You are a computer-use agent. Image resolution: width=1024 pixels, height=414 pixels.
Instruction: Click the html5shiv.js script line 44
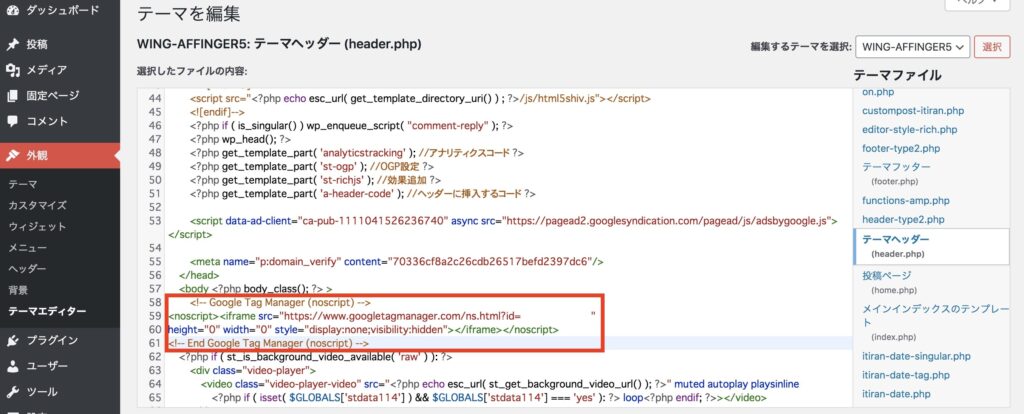(x=421, y=99)
